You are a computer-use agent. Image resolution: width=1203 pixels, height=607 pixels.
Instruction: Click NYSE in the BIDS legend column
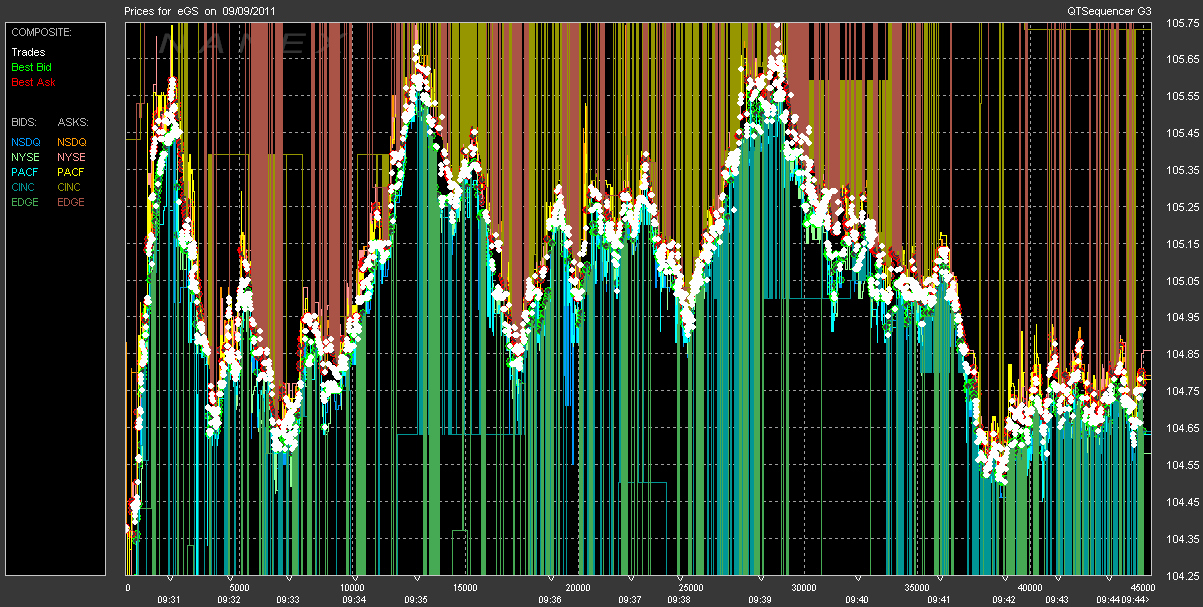26,157
